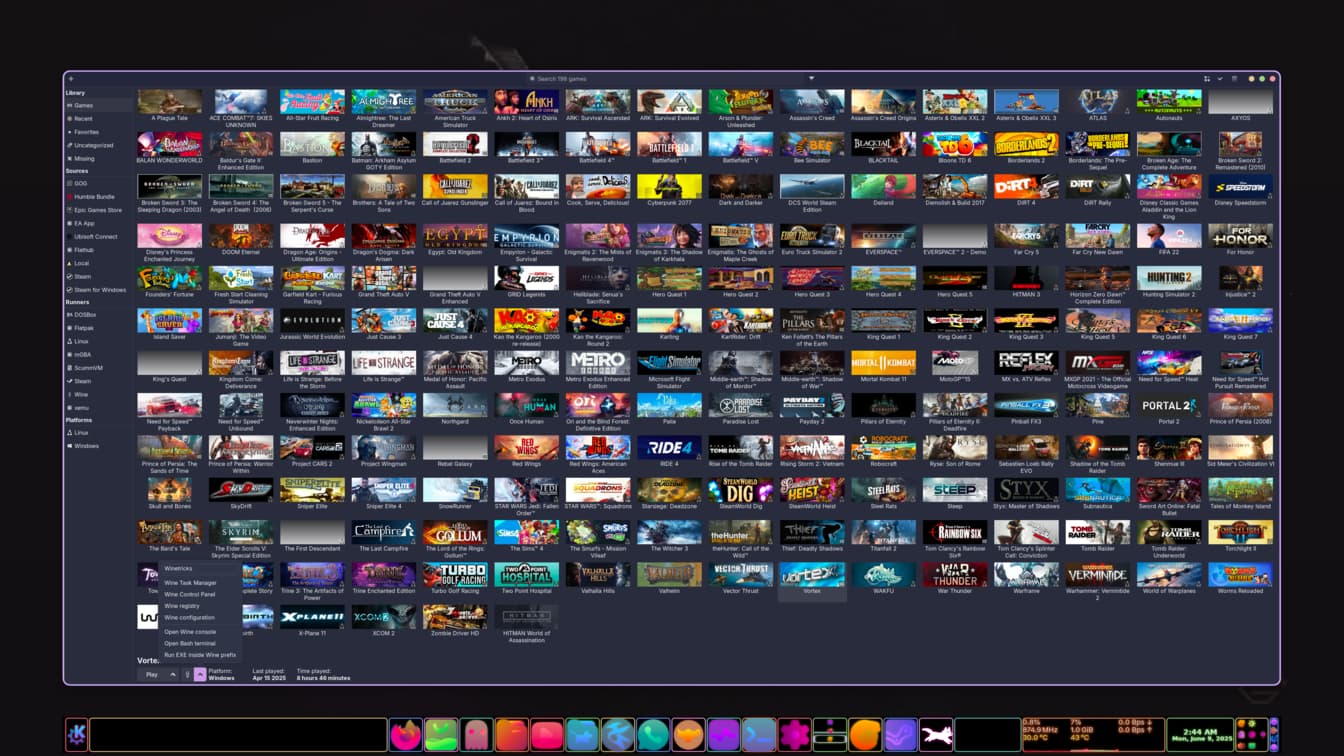
Task: Select Favorites in Library sidebar
Action: pos(98,132)
